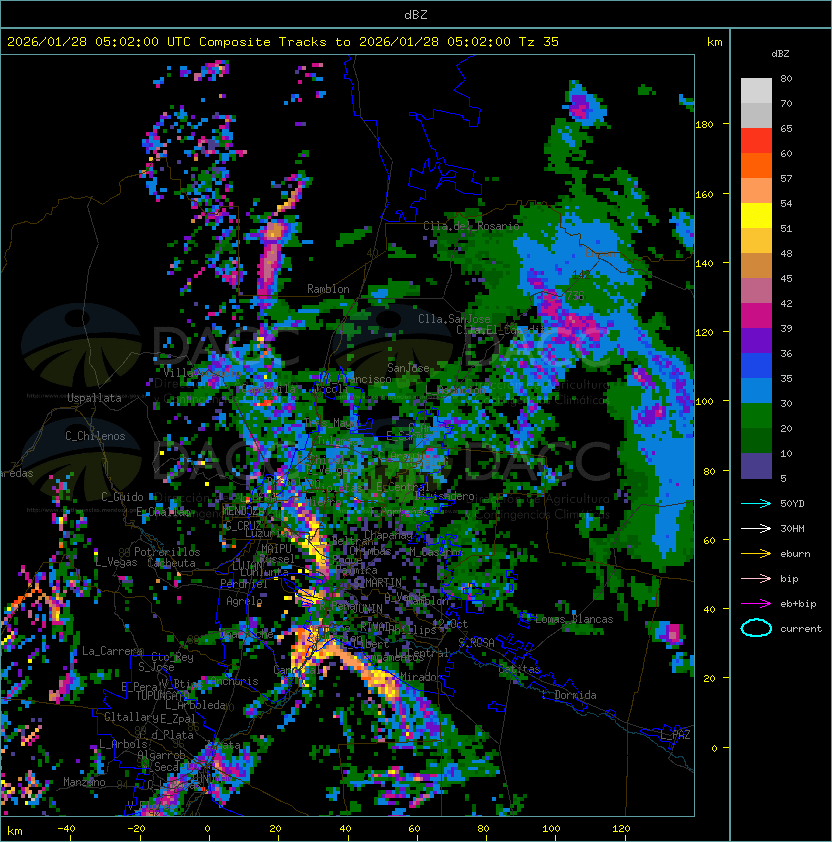The image size is (832, 842).
Task: Click the '80' value on the color scale
Action: click(x=786, y=78)
